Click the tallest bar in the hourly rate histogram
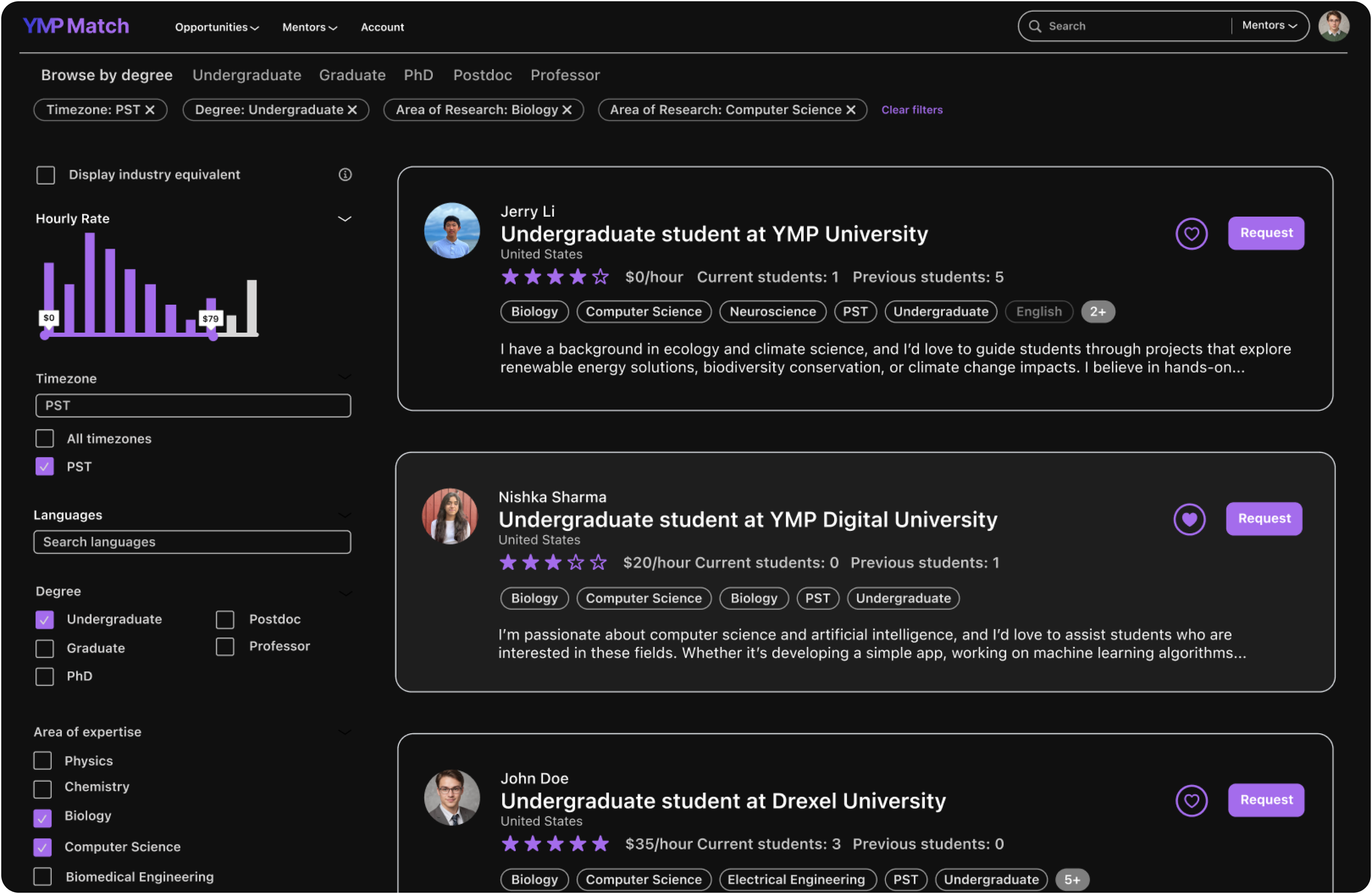 click(89, 283)
